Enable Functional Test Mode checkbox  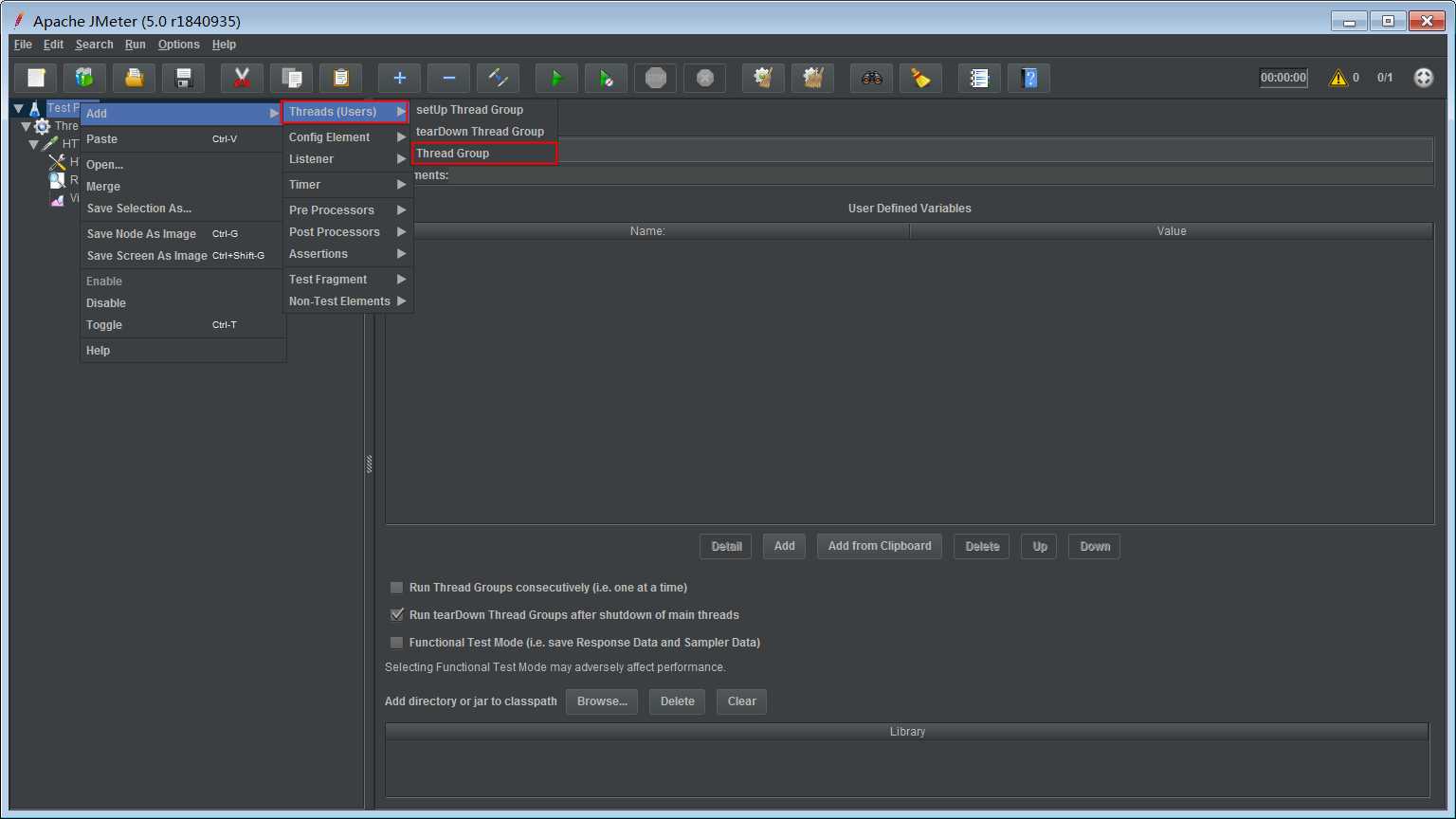(x=397, y=643)
